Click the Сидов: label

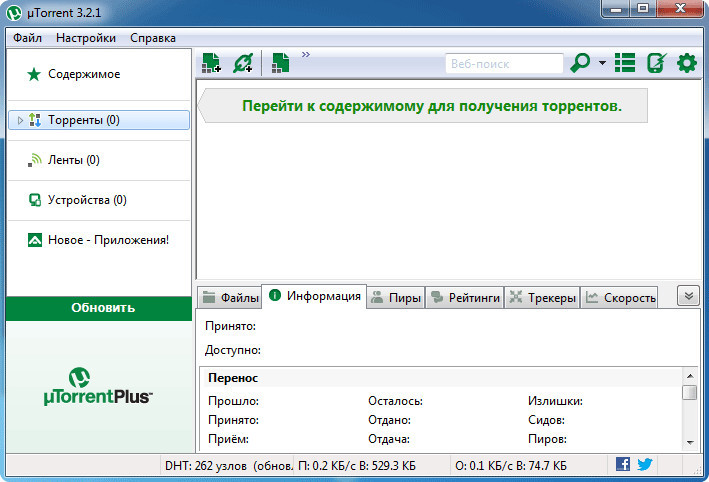546,420
